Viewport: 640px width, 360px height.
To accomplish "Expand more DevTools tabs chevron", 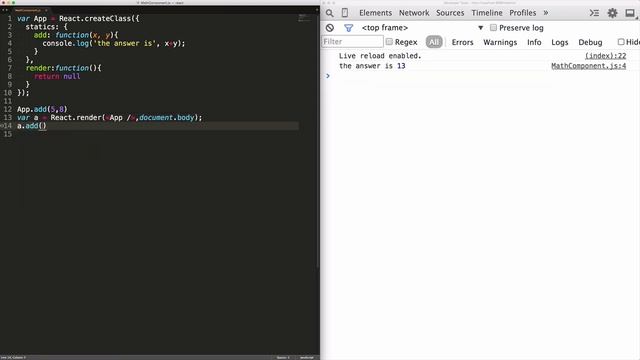I will pos(546,13).
